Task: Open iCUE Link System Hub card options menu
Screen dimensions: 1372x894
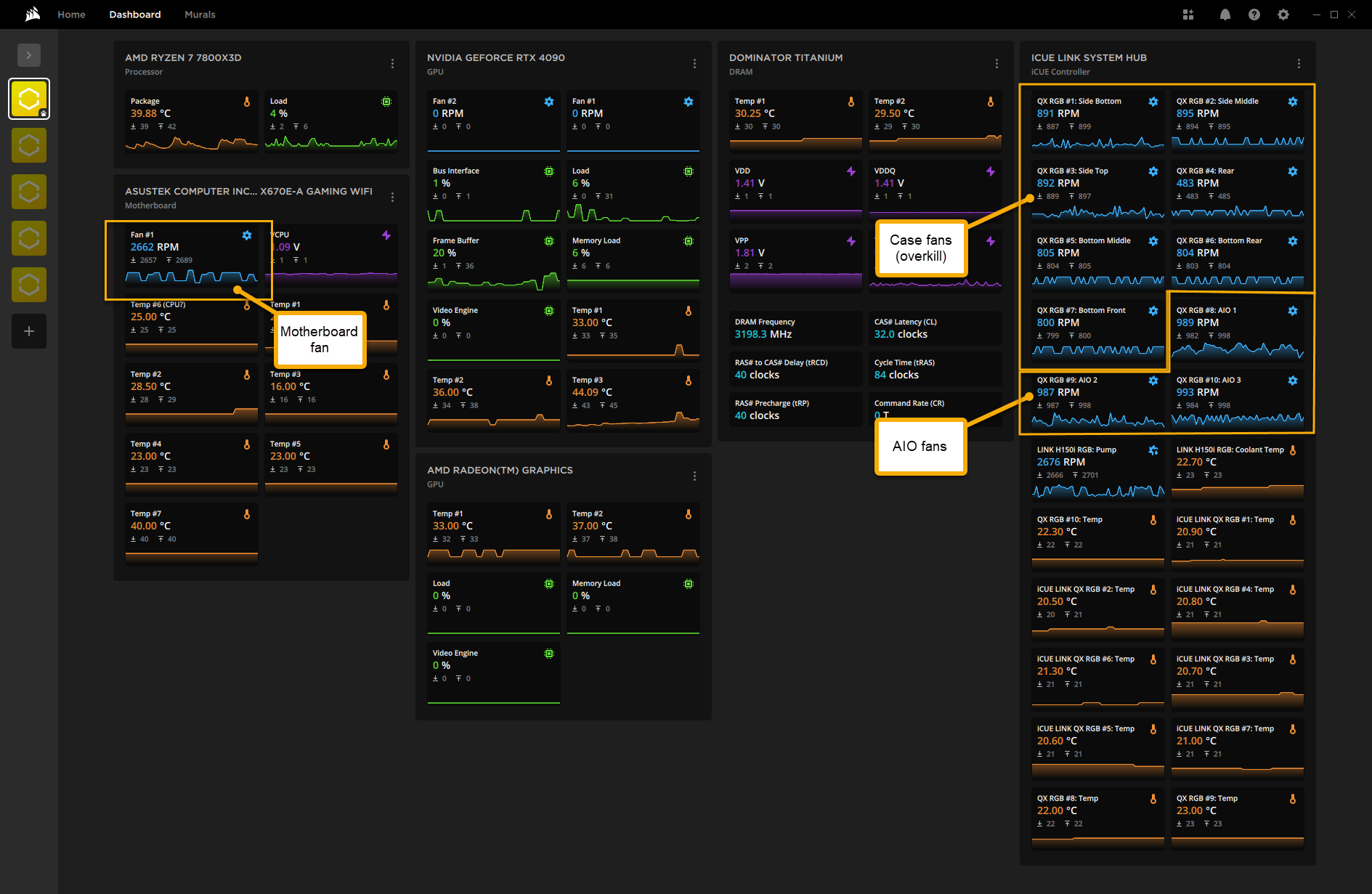Action: (1299, 64)
